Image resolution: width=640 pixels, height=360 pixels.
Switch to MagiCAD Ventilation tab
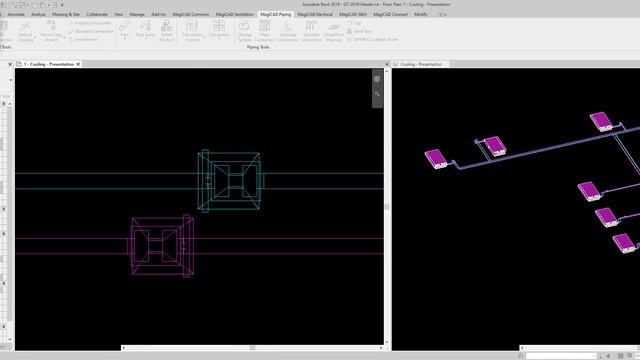235,14
